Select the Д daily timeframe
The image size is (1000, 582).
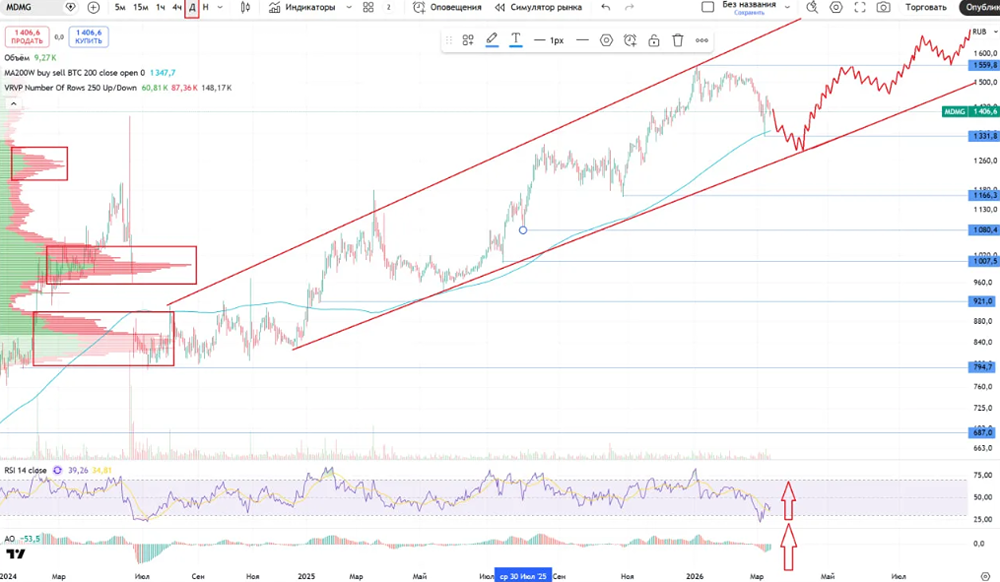click(x=192, y=8)
